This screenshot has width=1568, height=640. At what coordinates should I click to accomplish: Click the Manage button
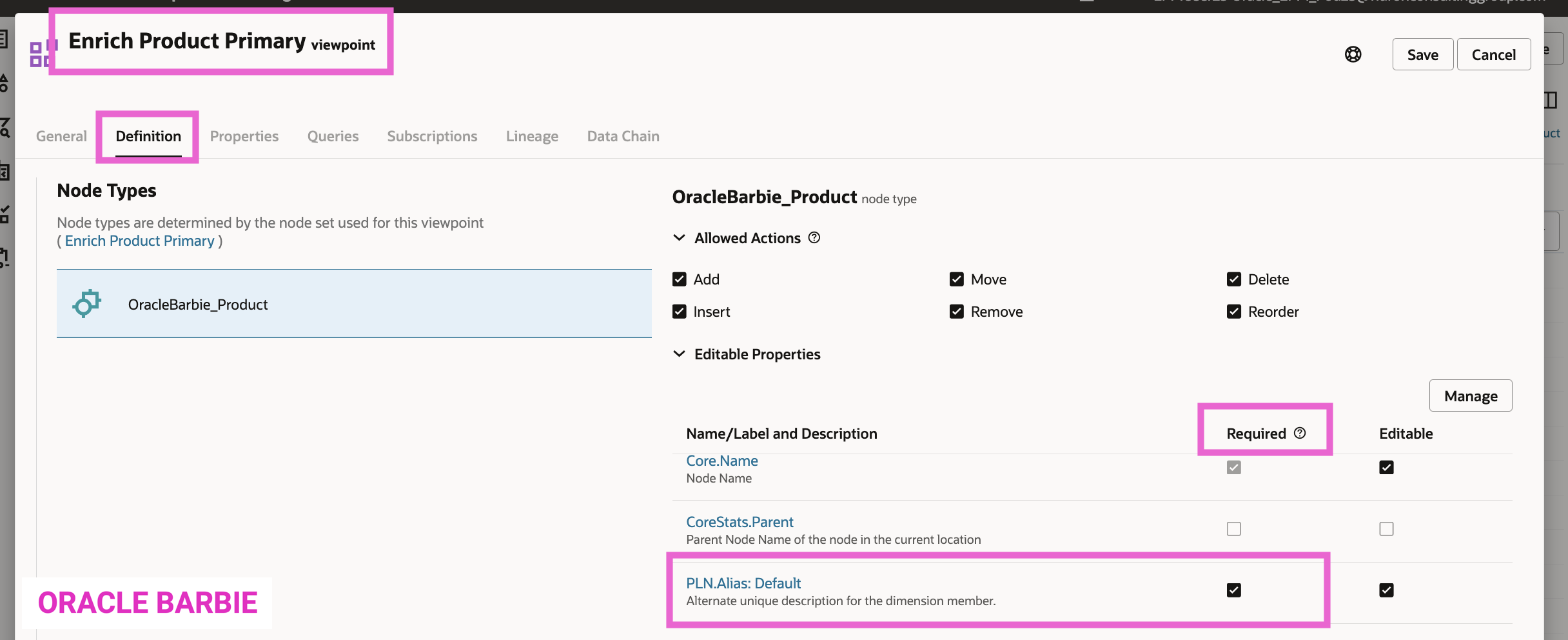1470,395
